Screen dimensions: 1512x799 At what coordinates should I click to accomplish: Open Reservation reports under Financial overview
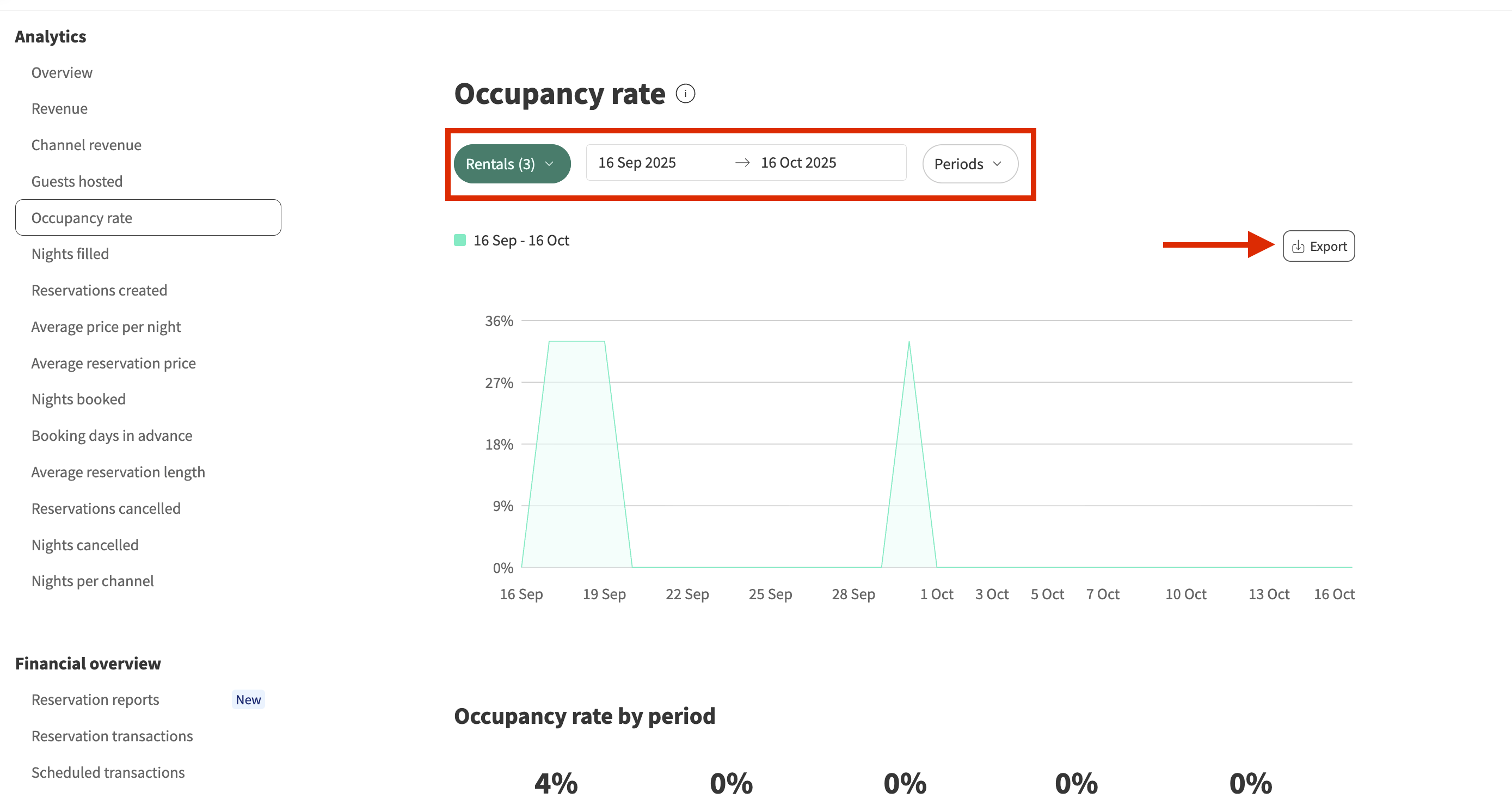[95, 699]
